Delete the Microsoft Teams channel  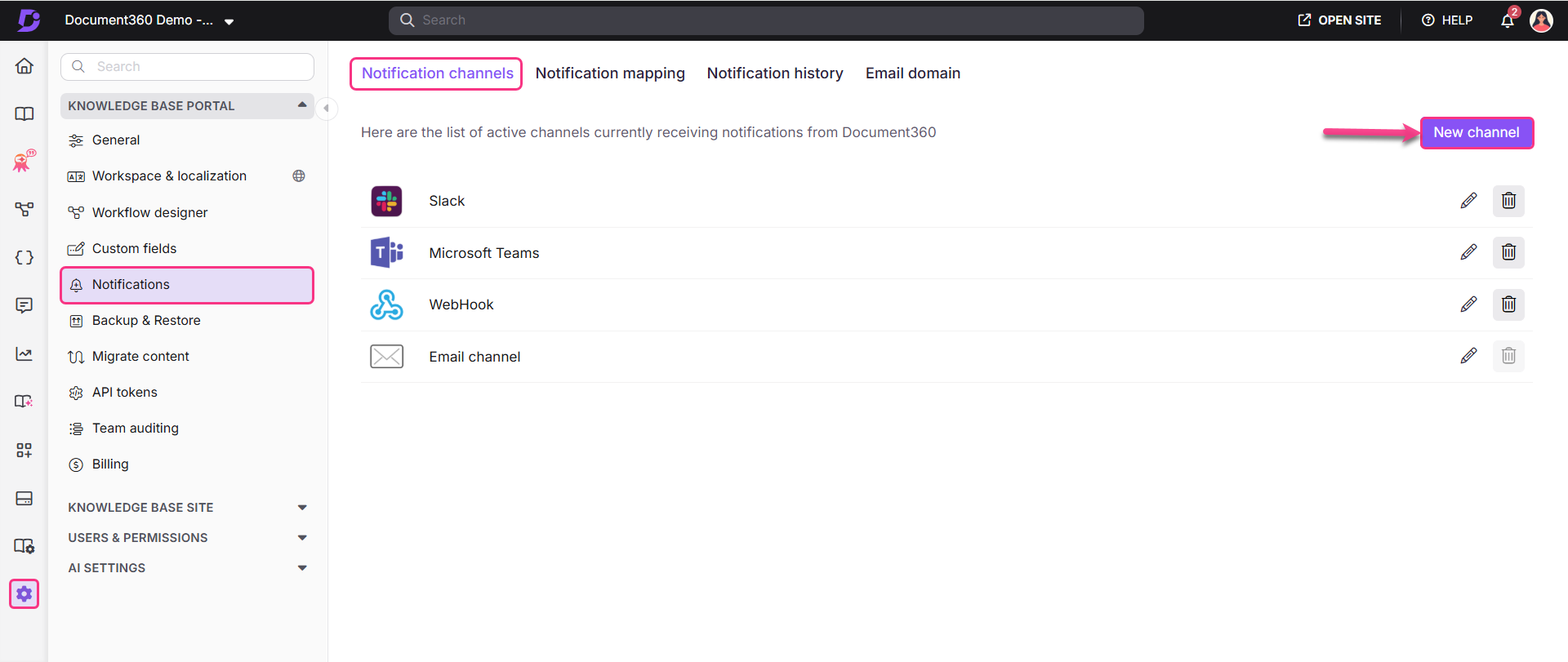(1508, 252)
